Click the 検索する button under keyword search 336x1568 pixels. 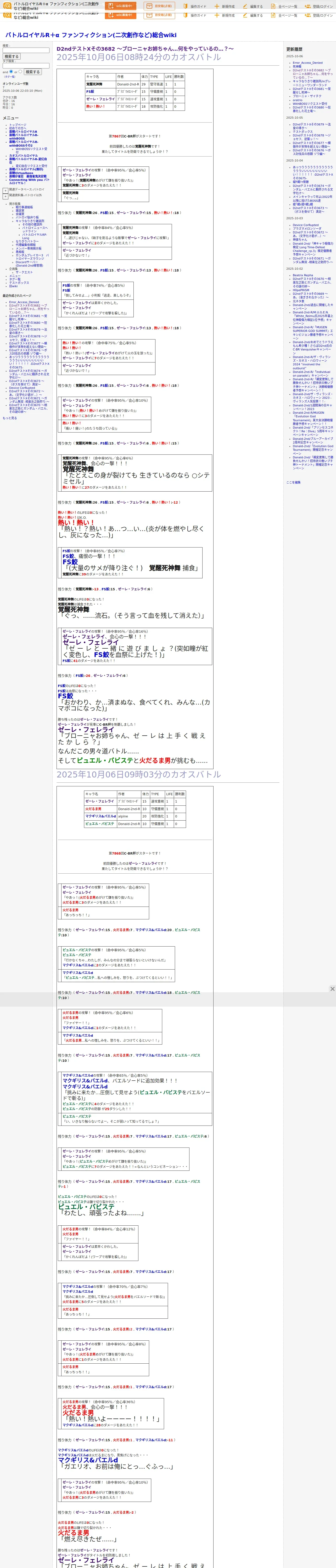(12, 57)
